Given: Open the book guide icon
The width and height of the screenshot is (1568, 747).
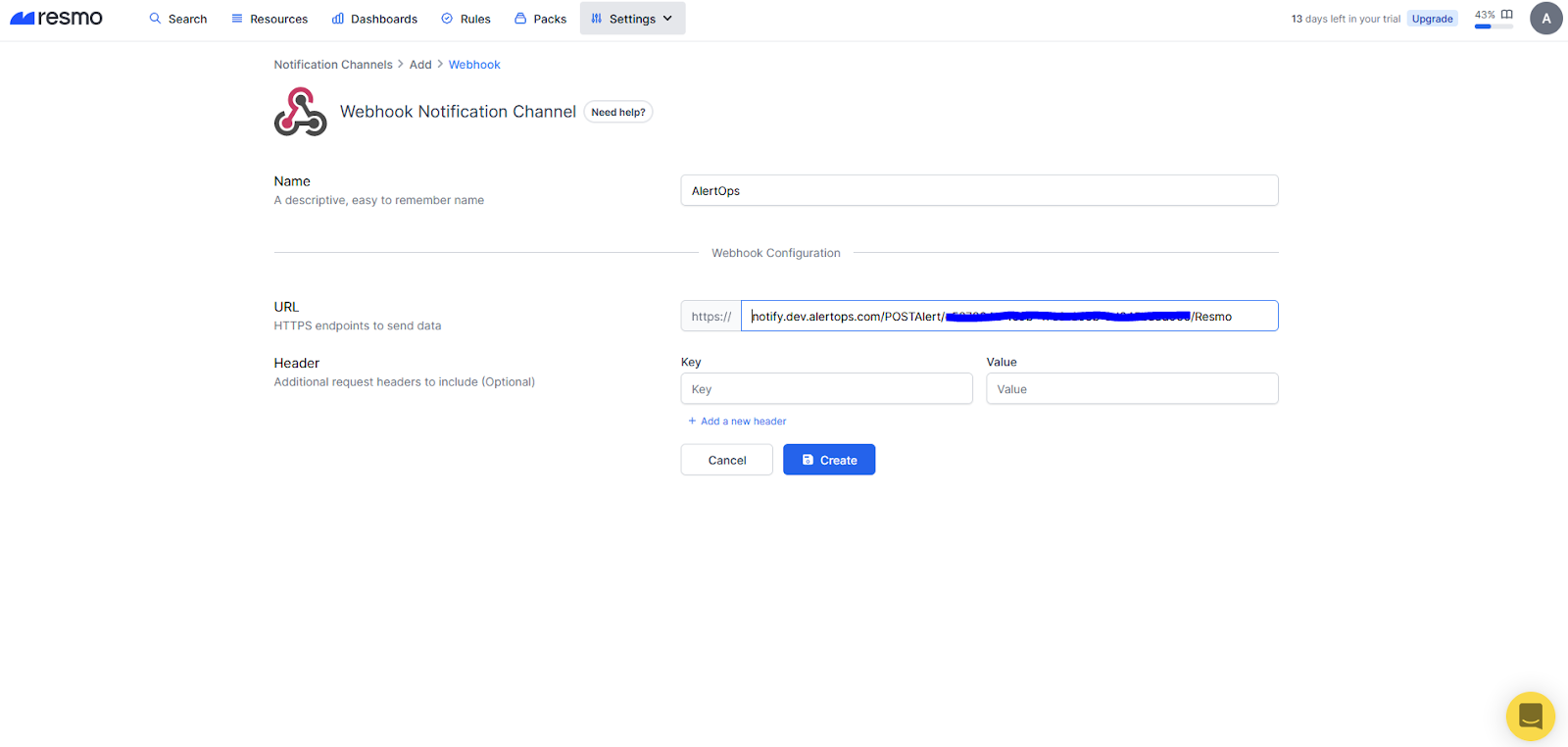Looking at the screenshot, I should (x=1507, y=15).
